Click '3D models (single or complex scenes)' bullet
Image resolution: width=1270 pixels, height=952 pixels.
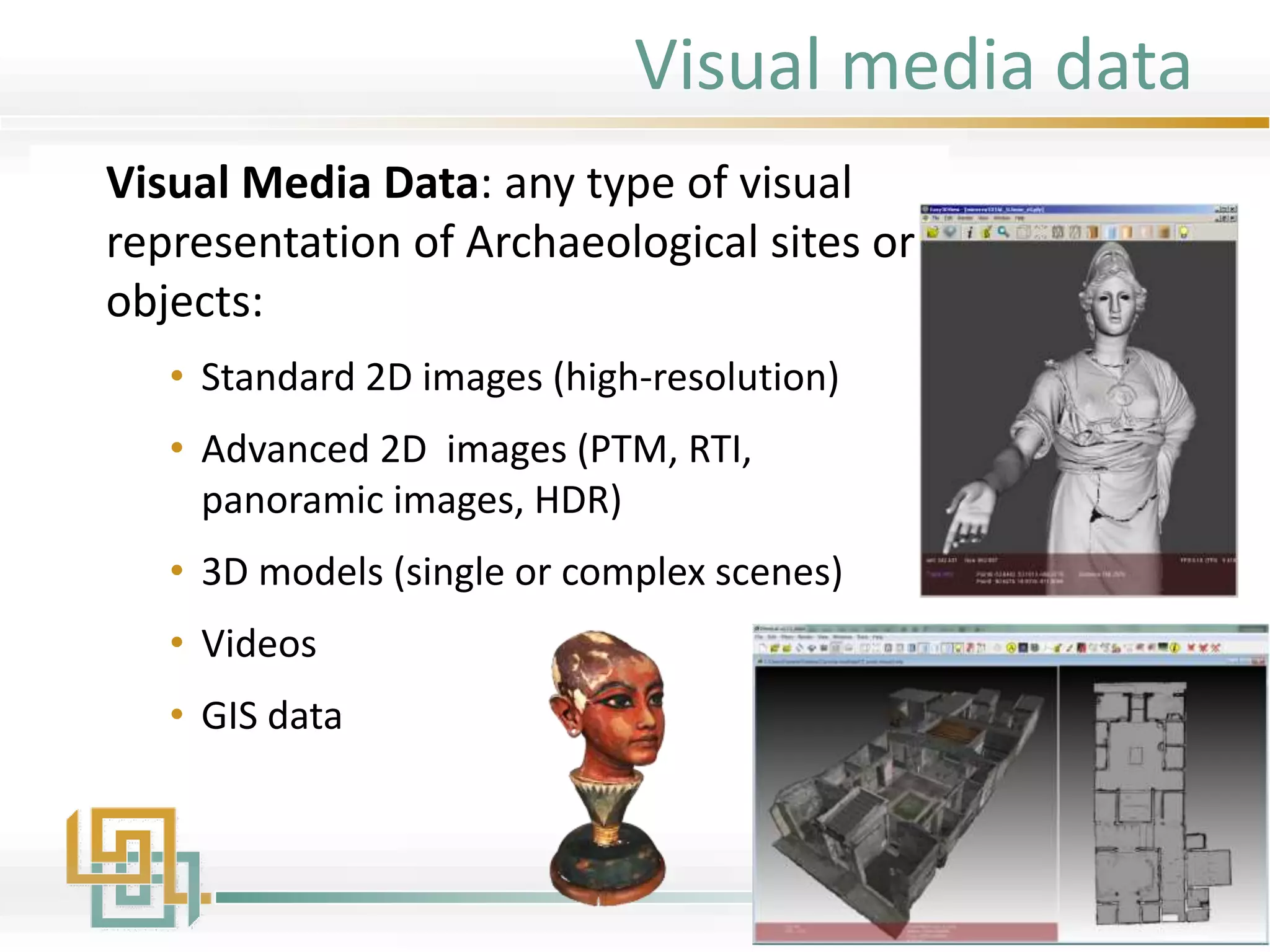coord(522,572)
